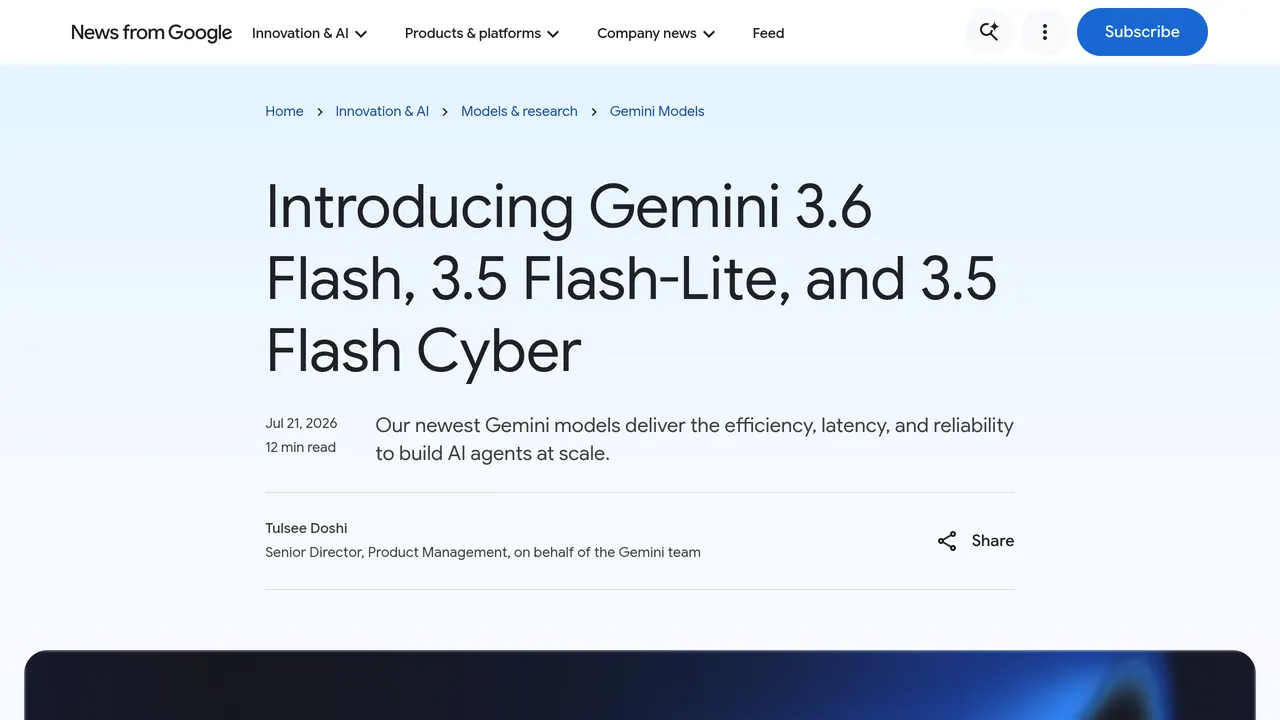Open the Innovation & AI breadcrumb link
The height and width of the screenshot is (720, 1280).
point(382,111)
